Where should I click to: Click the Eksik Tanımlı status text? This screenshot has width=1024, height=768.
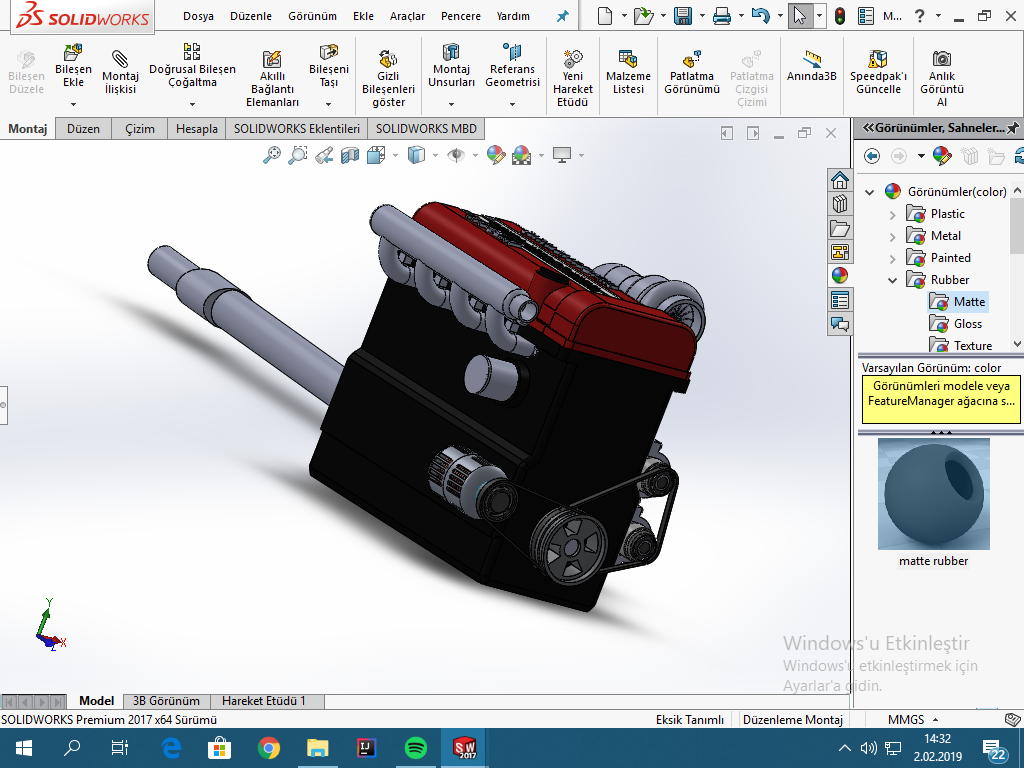click(x=690, y=719)
